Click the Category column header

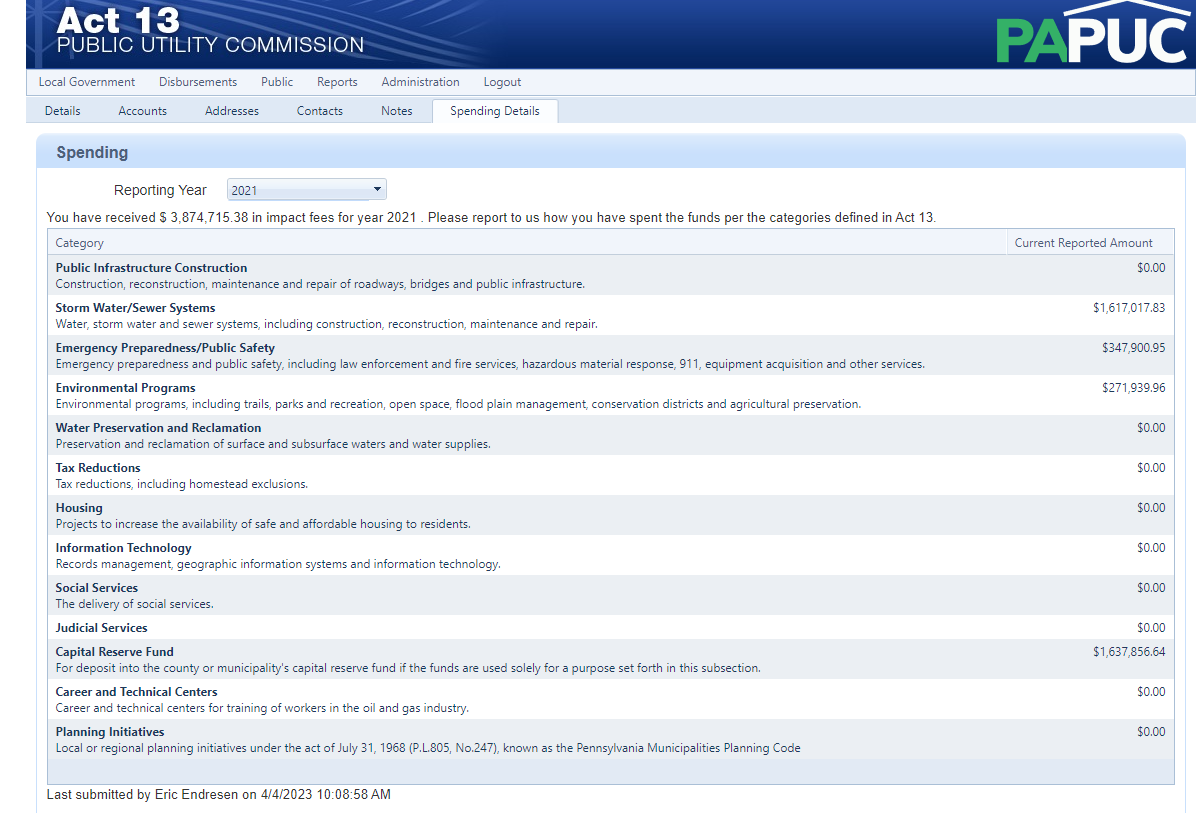click(x=80, y=243)
